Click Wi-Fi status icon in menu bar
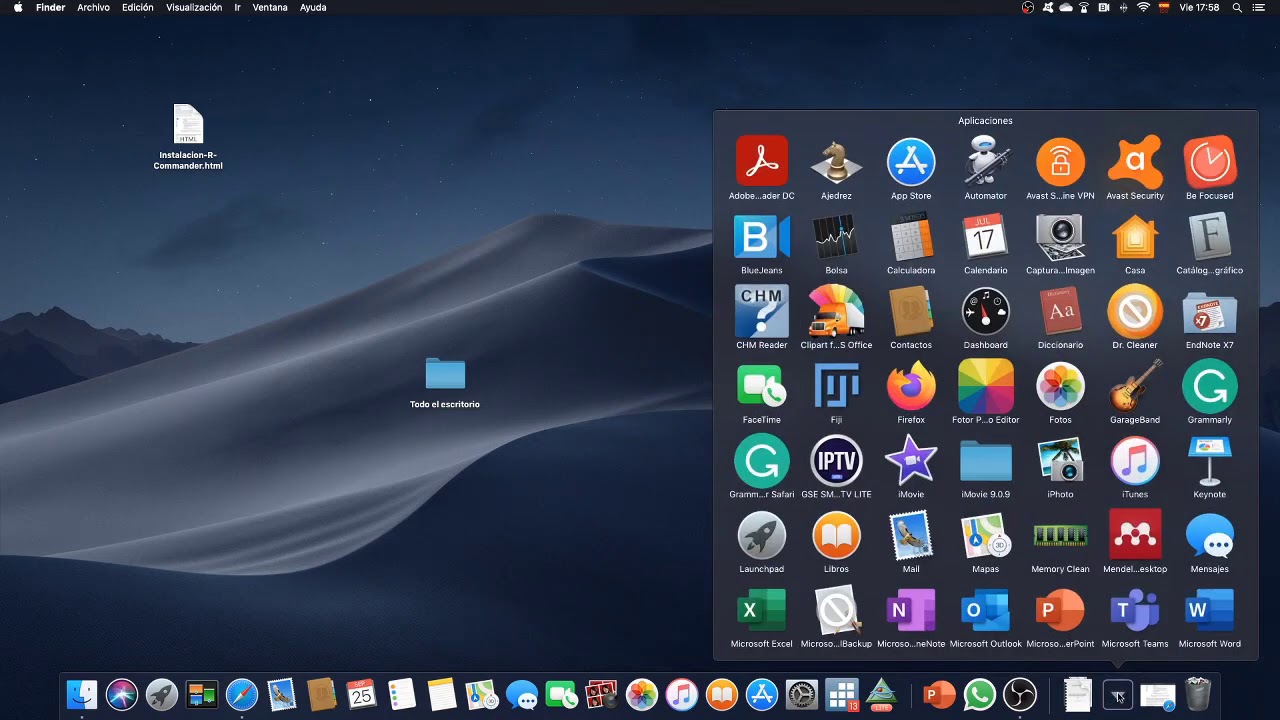Screen dimensions: 1280x720 click(1143, 7)
